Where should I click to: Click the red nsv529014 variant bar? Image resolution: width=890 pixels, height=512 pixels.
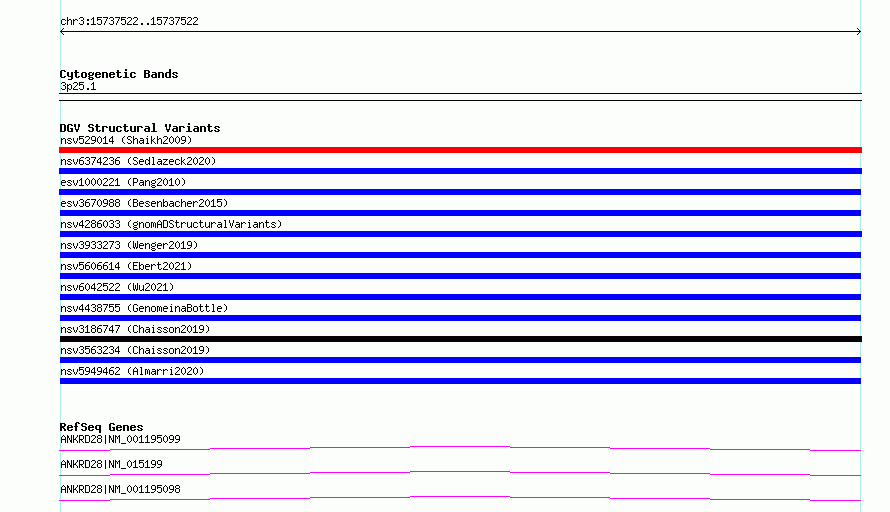460,150
